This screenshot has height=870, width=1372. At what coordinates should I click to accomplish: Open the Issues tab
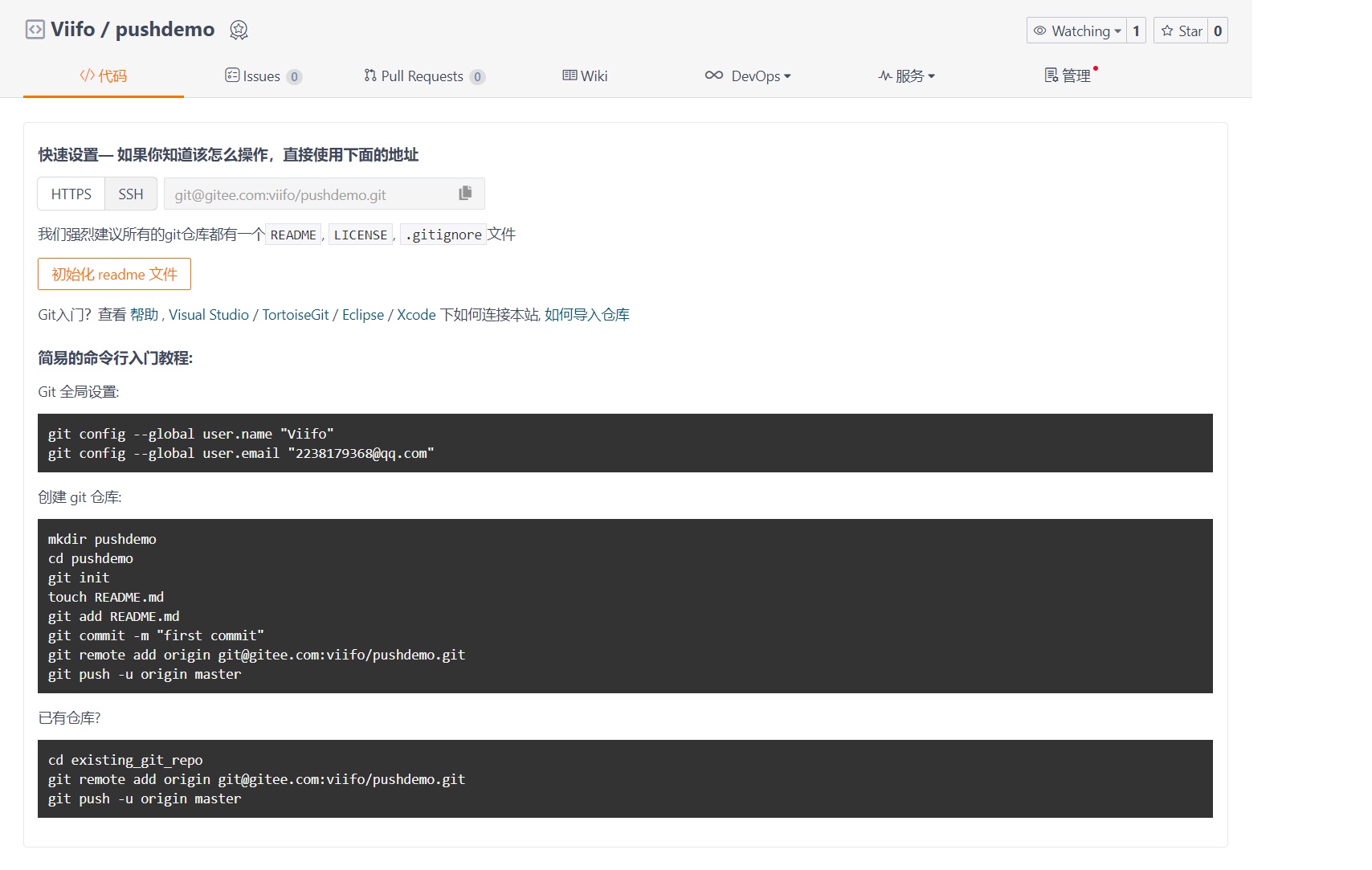tap(263, 76)
